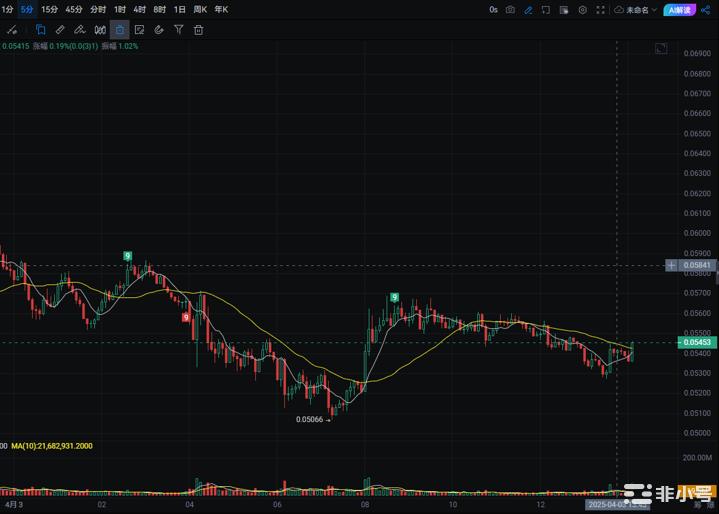Click the trash delete drawings icon
Screen dimensions: 719x514
198,30
